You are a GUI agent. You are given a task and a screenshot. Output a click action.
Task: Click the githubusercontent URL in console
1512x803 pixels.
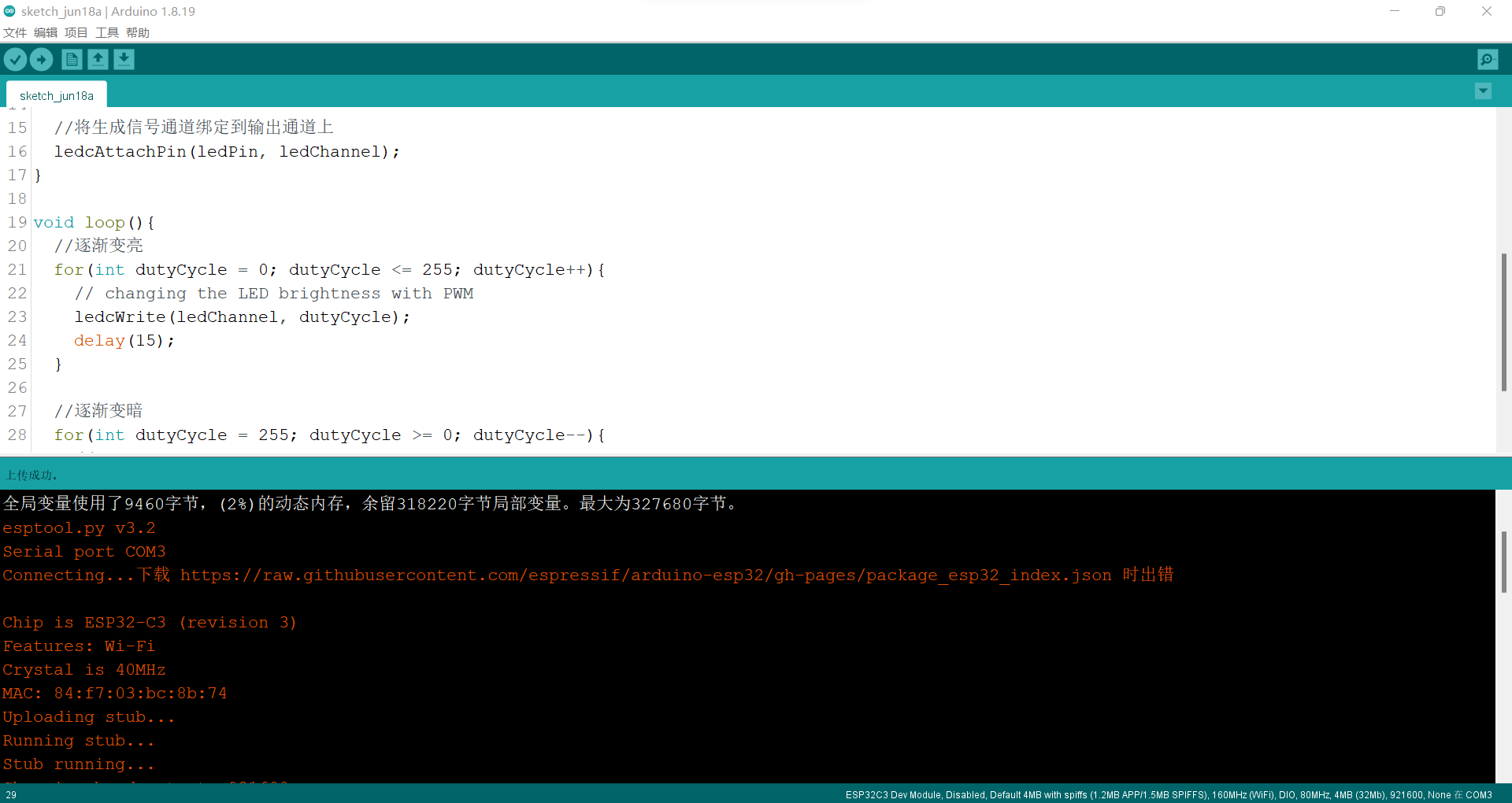click(x=646, y=575)
